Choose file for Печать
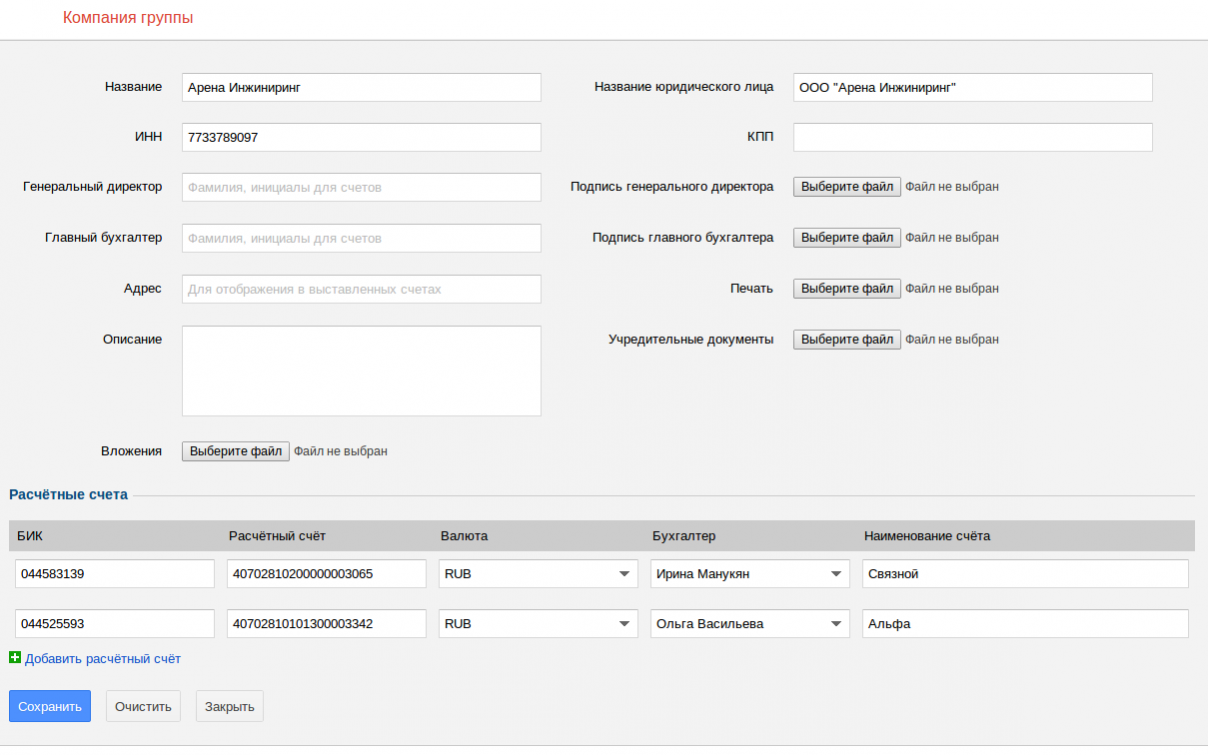 (x=846, y=289)
